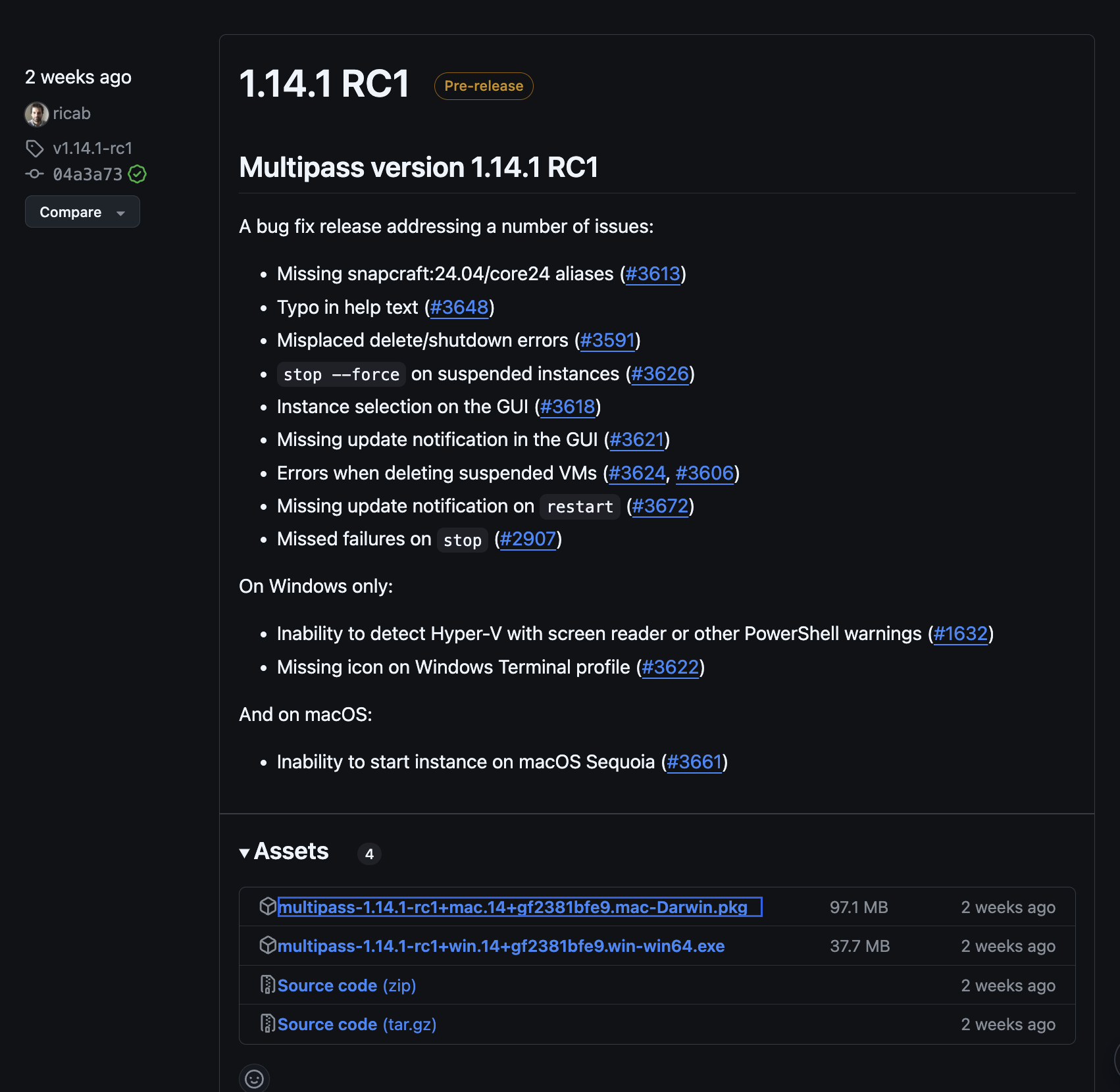The height and width of the screenshot is (1092, 1120).
Task: Click the package icon for mac-Darwin.pkg asset
Action: click(268, 906)
